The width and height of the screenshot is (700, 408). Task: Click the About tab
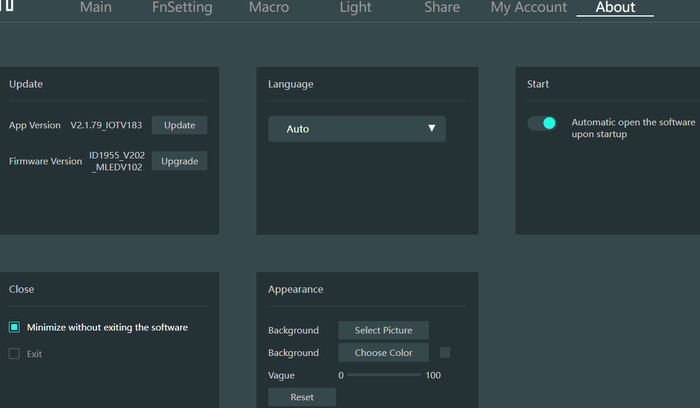pos(615,8)
